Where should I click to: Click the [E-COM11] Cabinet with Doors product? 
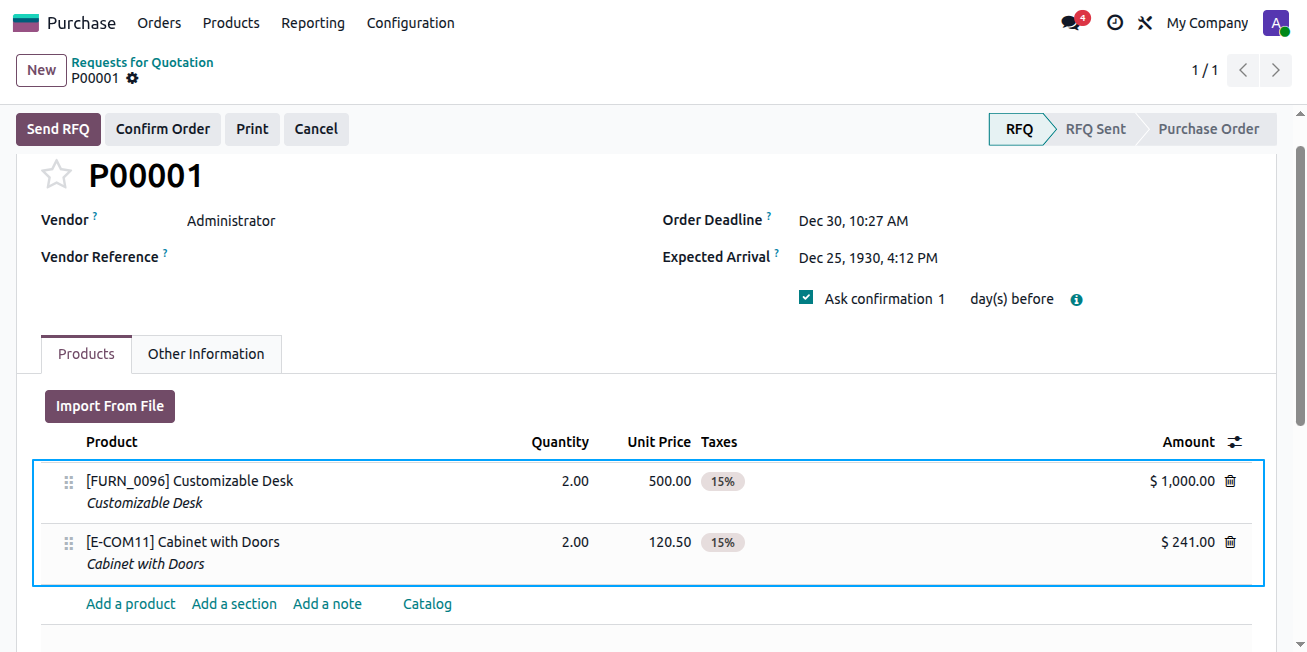tap(183, 542)
